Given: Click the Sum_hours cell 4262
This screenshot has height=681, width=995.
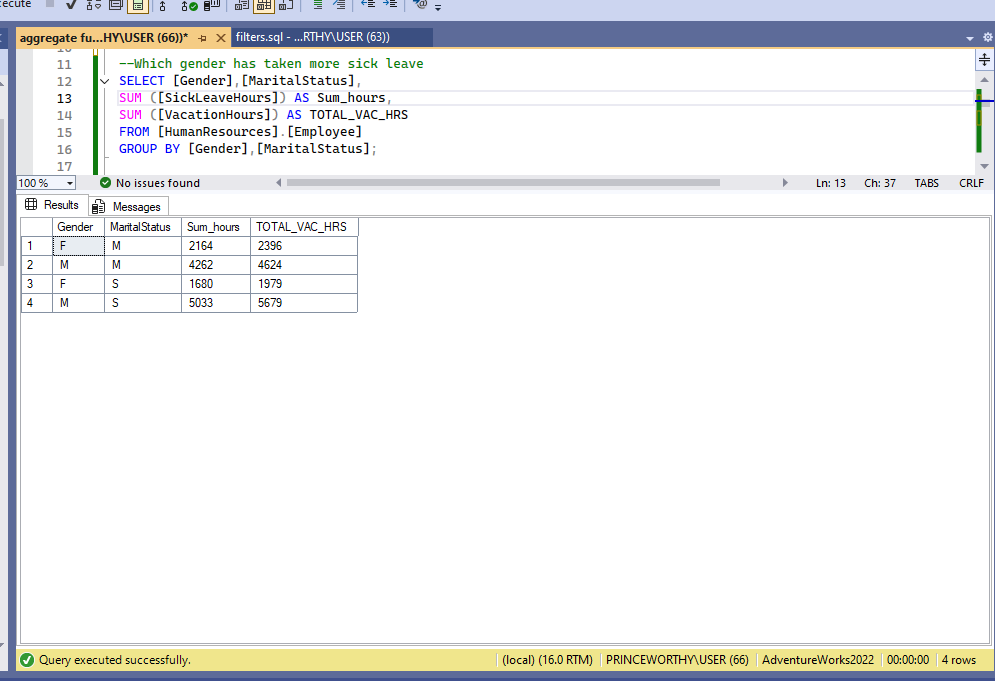Looking at the screenshot, I should click(216, 265).
